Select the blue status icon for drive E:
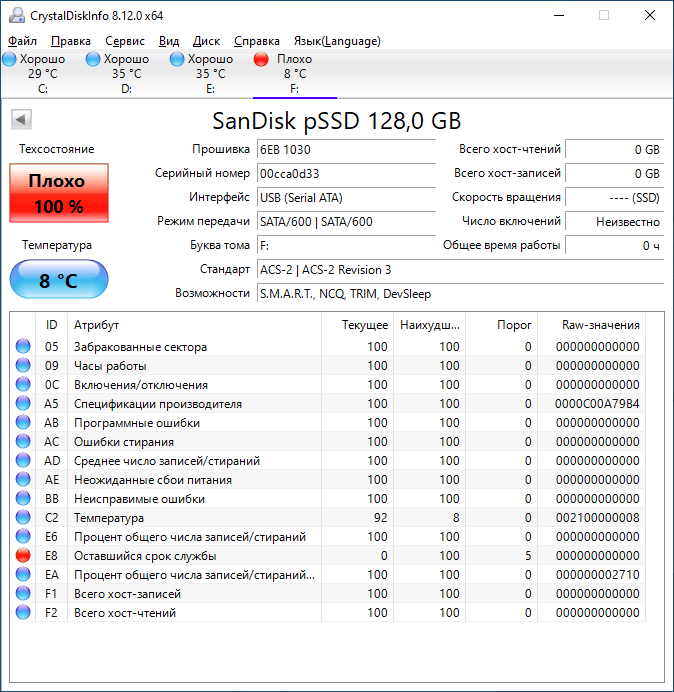 pyautogui.click(x=177, y=59)
